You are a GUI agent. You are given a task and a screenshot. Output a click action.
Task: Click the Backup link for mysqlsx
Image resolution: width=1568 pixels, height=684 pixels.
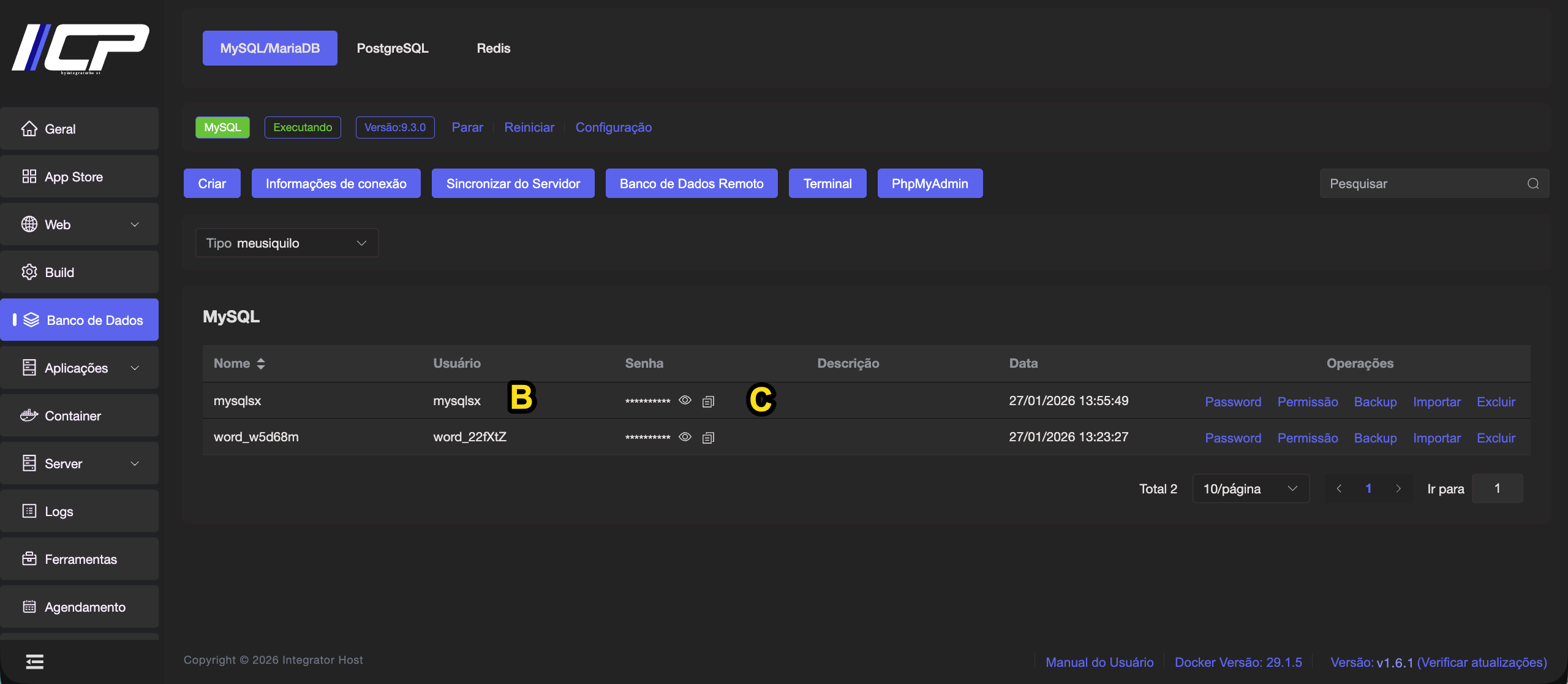tap(1375, 402)
